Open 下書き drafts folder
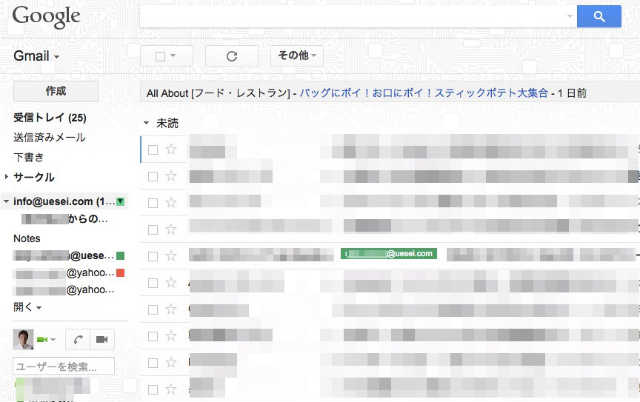Viewport: 640px width, 402px height. pos(29,157)
